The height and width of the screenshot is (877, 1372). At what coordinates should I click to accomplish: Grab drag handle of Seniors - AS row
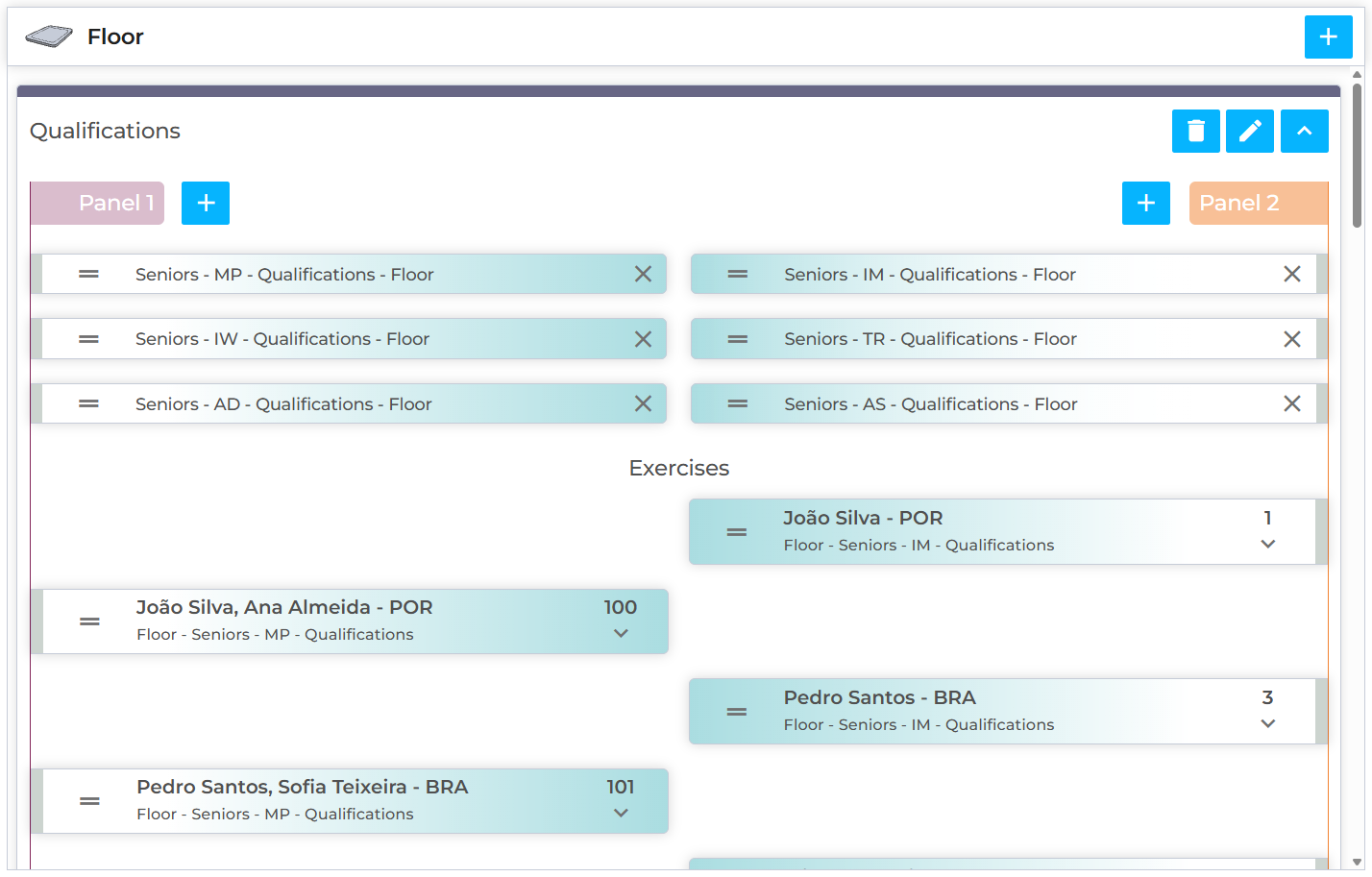coord(738,404)
